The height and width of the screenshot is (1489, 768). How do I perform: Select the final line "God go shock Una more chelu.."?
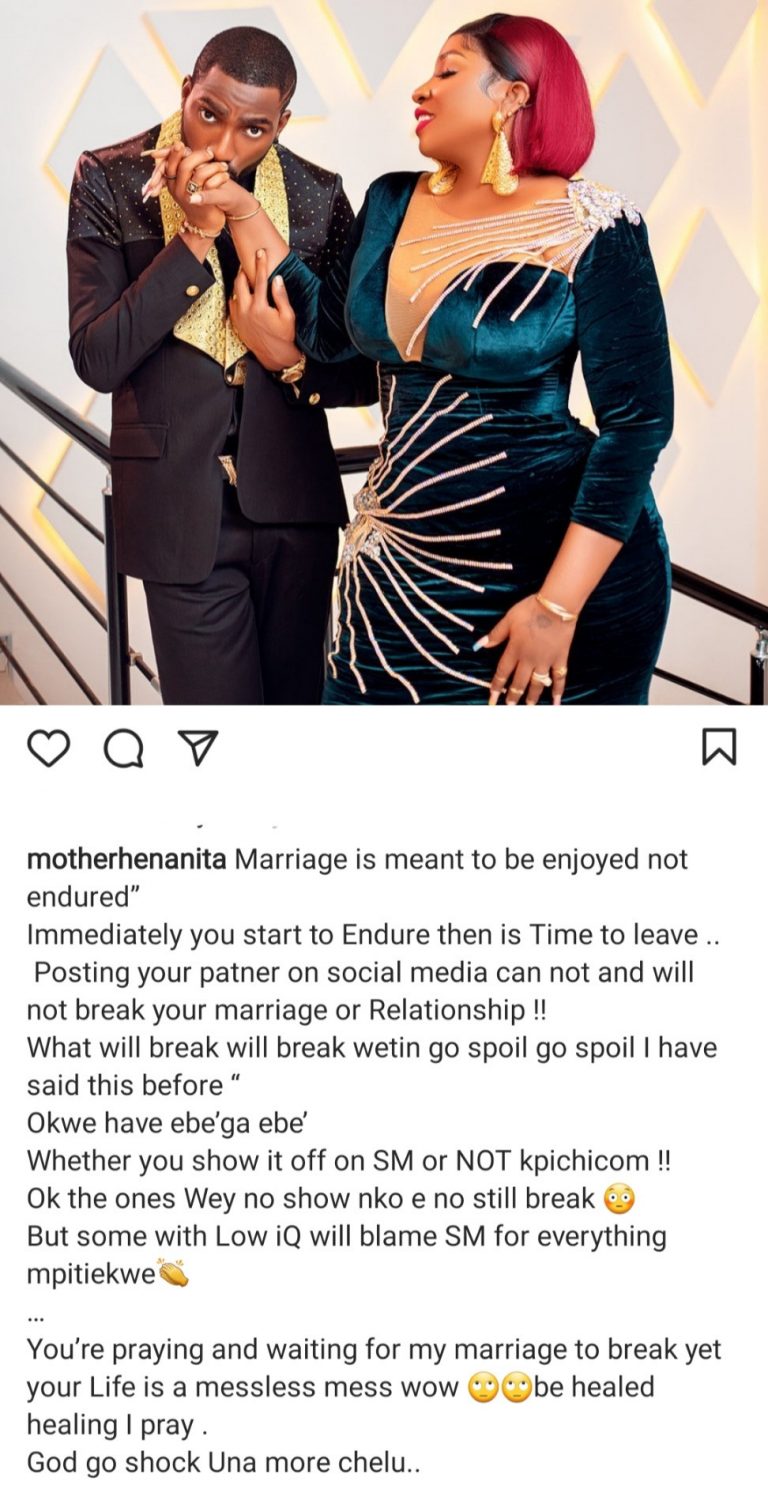pyautogui.click(x=224, y=1462)
